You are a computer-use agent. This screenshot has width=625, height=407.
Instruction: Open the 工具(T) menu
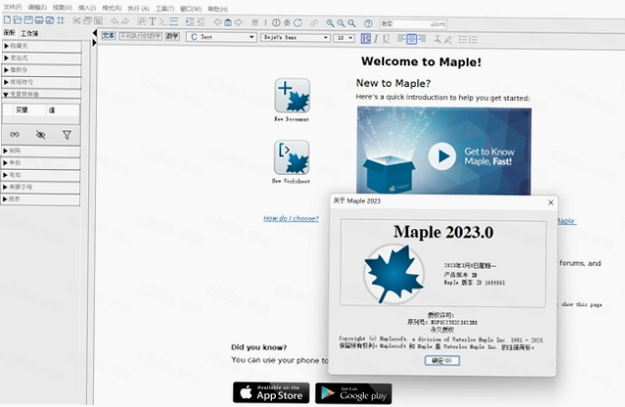165,8
